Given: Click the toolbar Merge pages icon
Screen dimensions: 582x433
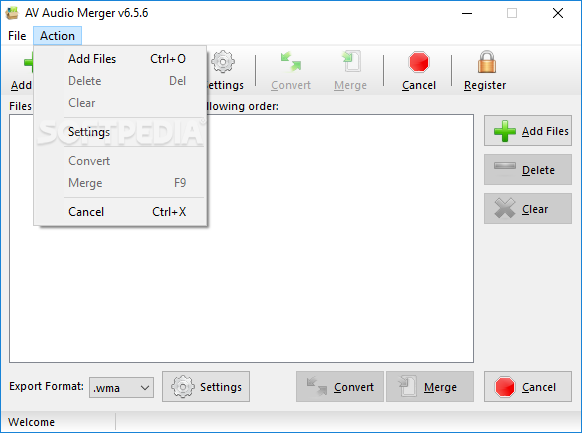Looking at the screenshot, I should coord(351,61).
